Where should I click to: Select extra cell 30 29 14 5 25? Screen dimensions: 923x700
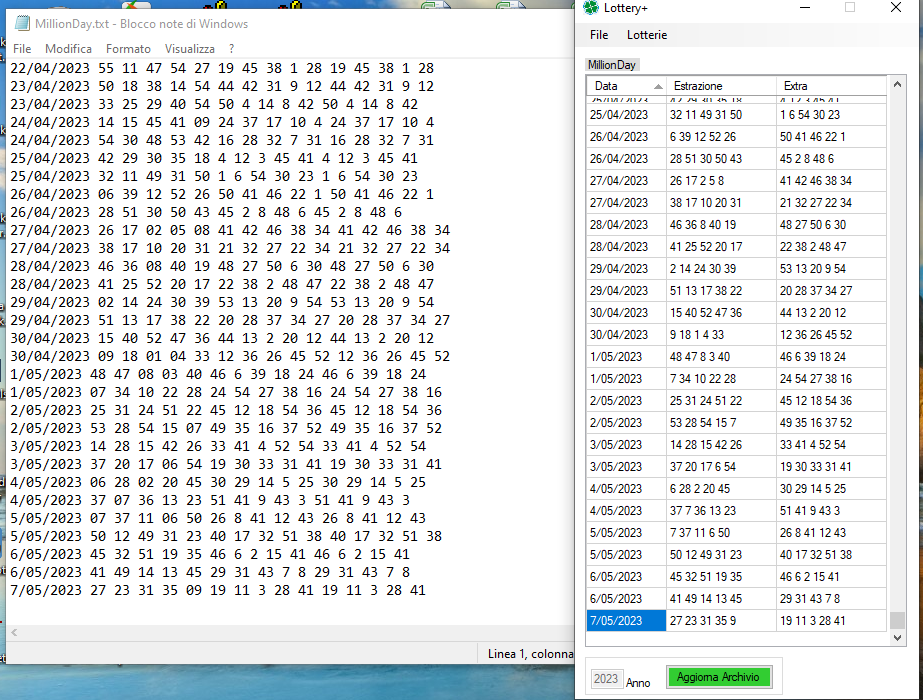(831, 489)
